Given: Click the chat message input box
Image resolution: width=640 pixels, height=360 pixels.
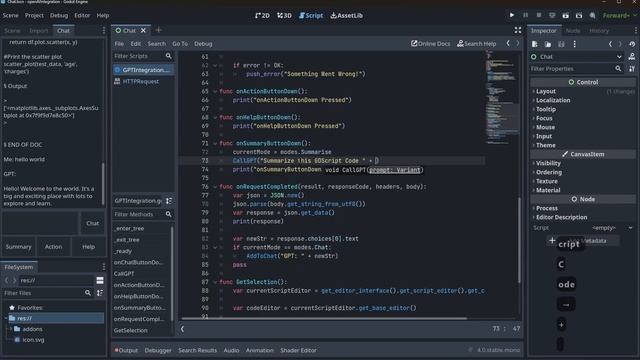Looking at the screenshot, I should tap(40, 223).
